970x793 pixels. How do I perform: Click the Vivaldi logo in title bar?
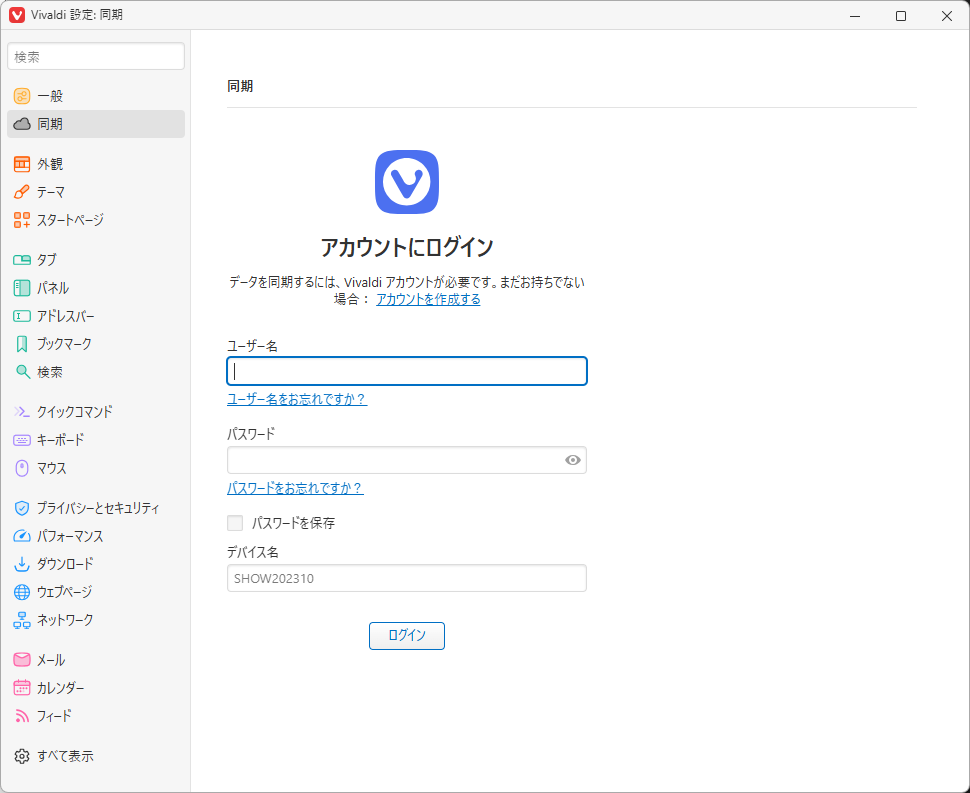click(x=17, y=15)
